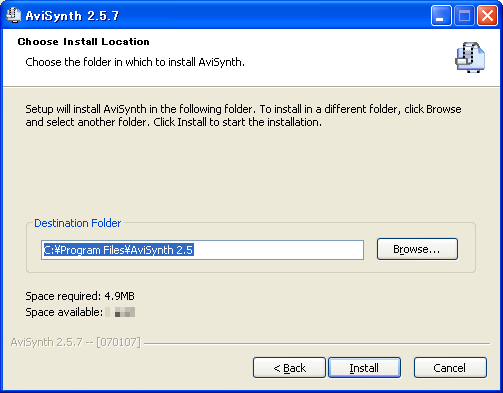Viewport: 503px width, 393px height.
Task: Click the highlighted C:\Program Files\AviSynth 2.5 path
Action: [119, 250]
